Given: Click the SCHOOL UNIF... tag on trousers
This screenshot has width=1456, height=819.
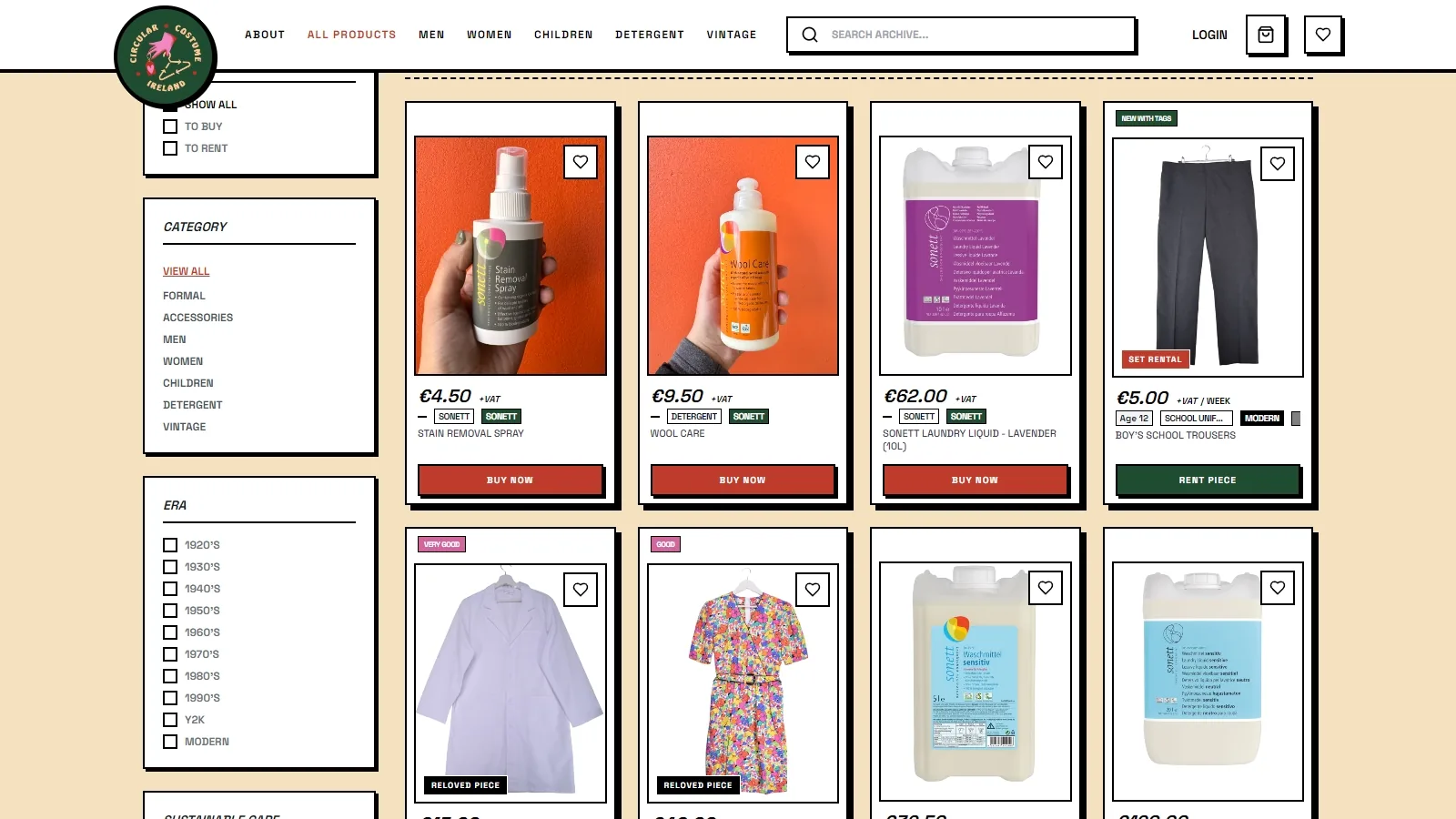Looking at the screenshot, I should coord(1195,419).
